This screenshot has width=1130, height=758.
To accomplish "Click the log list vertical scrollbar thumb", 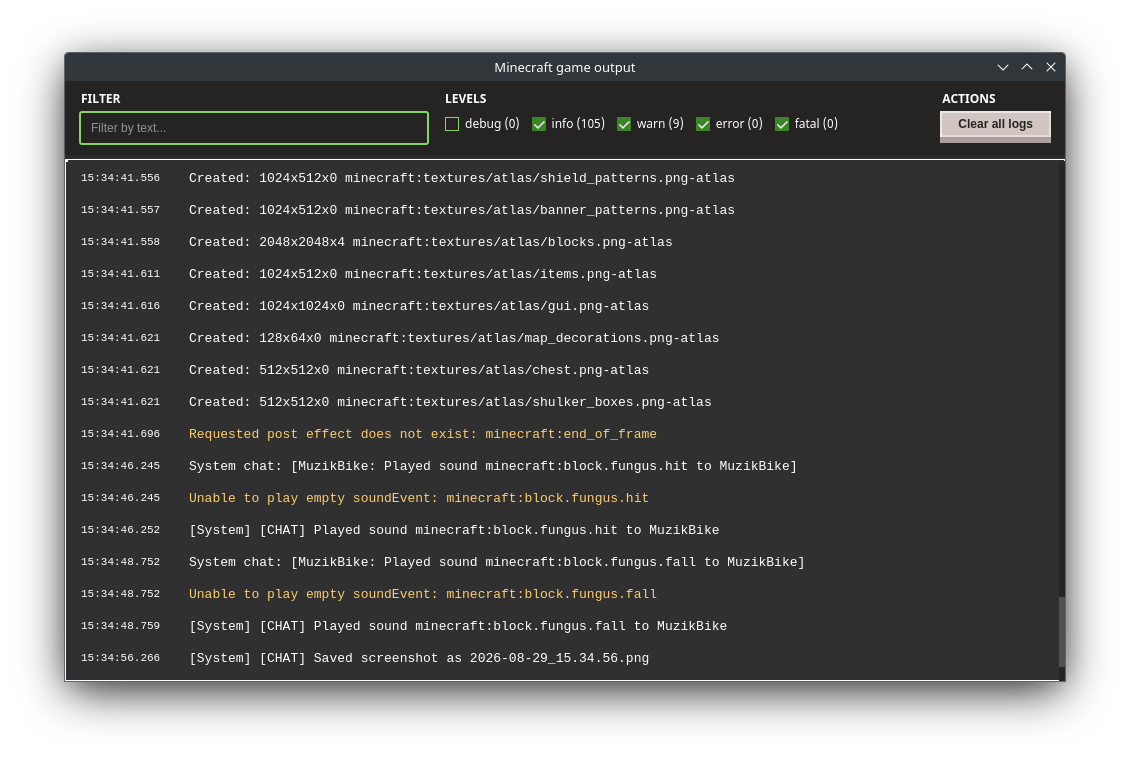I will [x=1061, y=632].
